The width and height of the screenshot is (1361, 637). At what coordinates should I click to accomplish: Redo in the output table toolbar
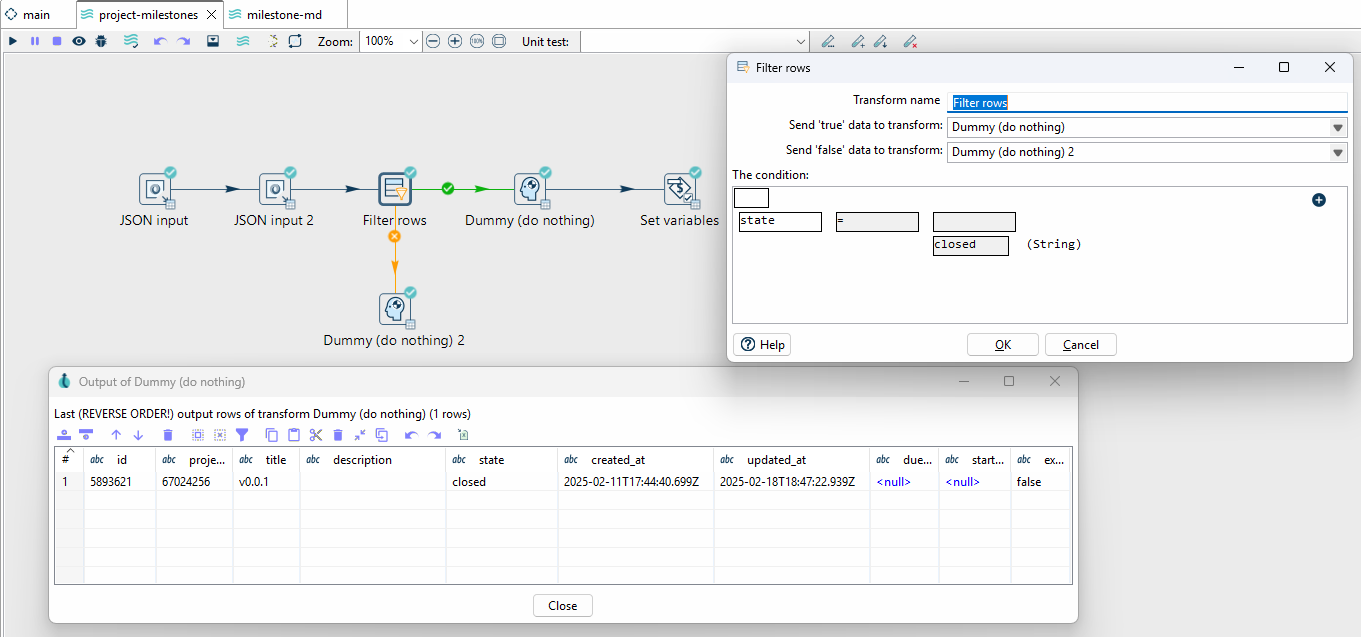pos(434,435)
